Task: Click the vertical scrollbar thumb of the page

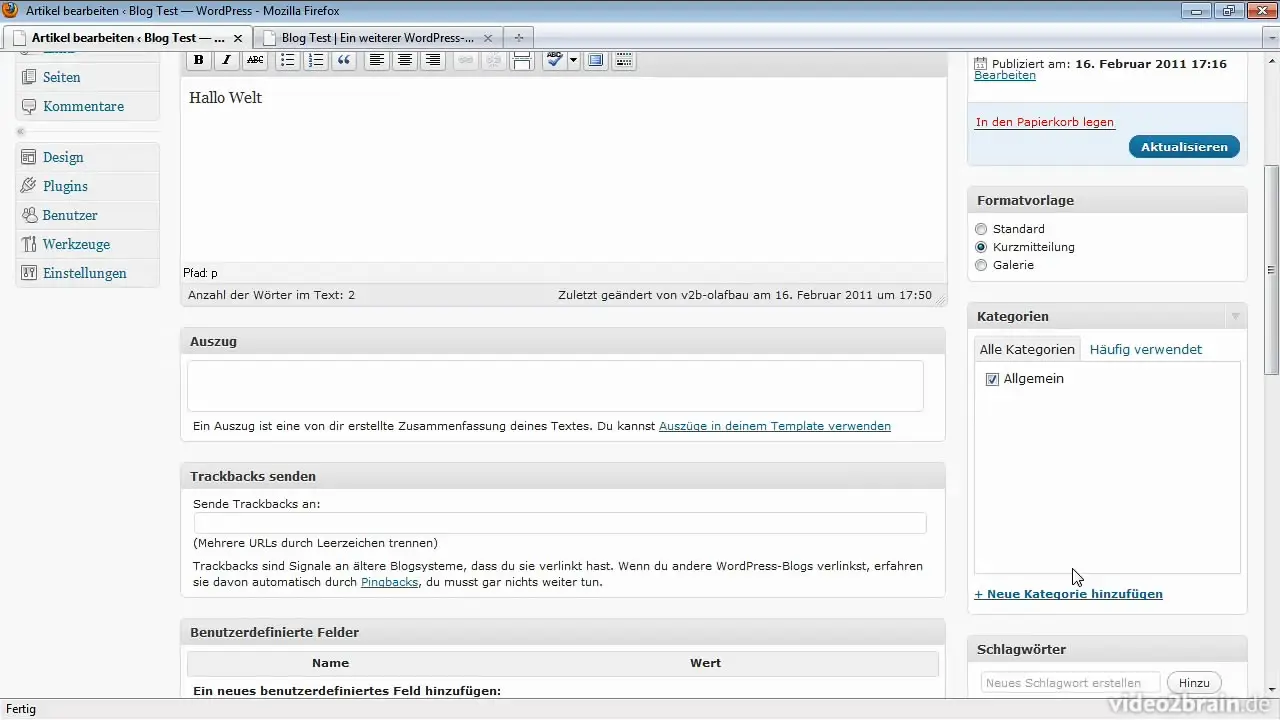Action: pyautogui.click(x=1272, y=269)
